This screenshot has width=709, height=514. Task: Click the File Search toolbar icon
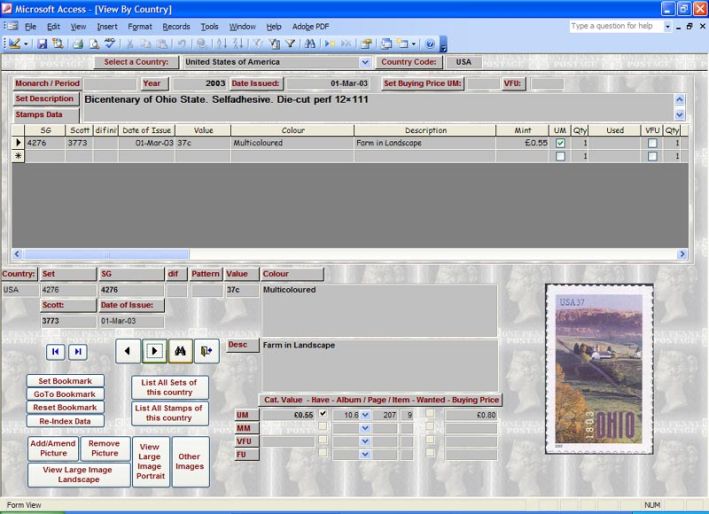tap(57, 44)
